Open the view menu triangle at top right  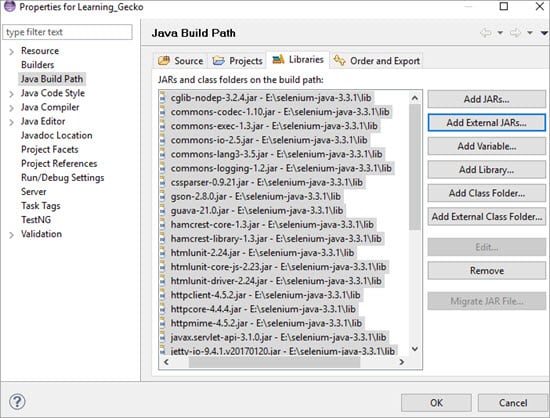pyautogui.click(x=544, y=33)
